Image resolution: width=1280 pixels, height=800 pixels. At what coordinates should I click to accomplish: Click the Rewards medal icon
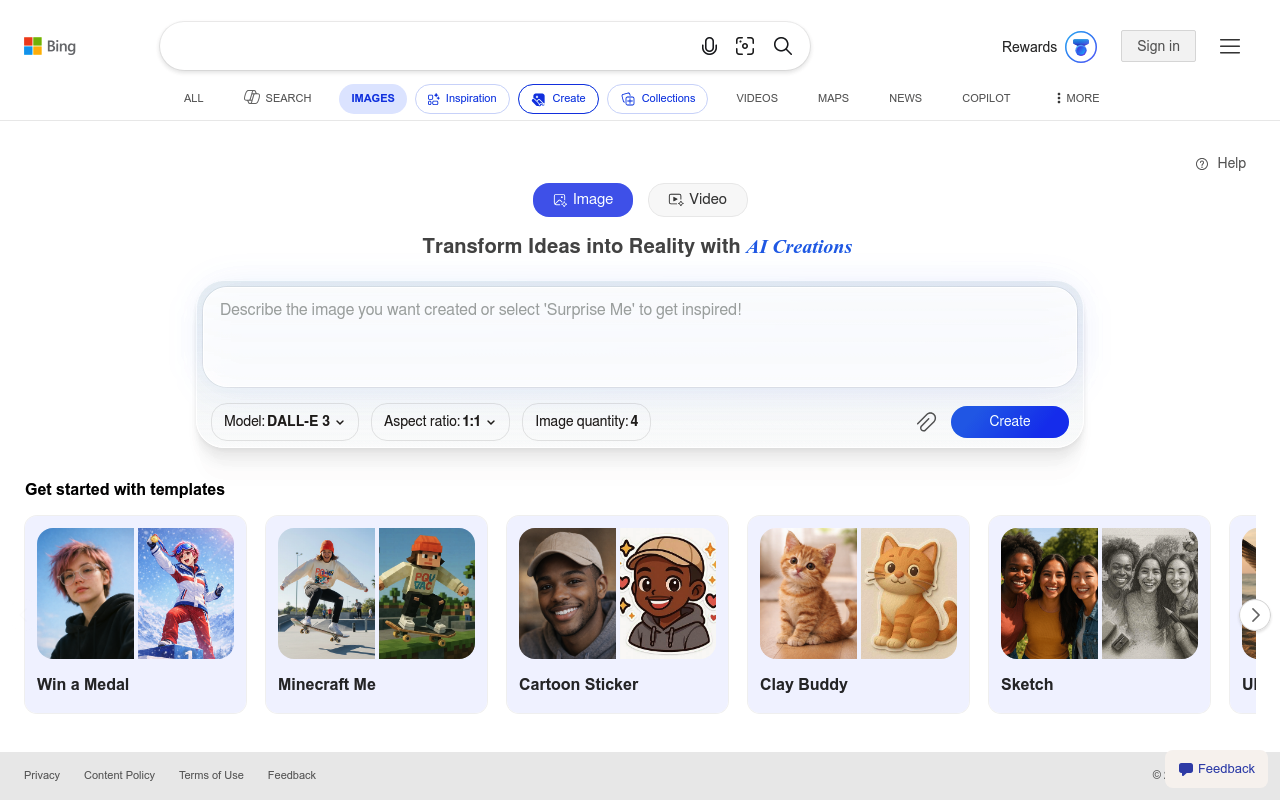(x=1081, y=47)
